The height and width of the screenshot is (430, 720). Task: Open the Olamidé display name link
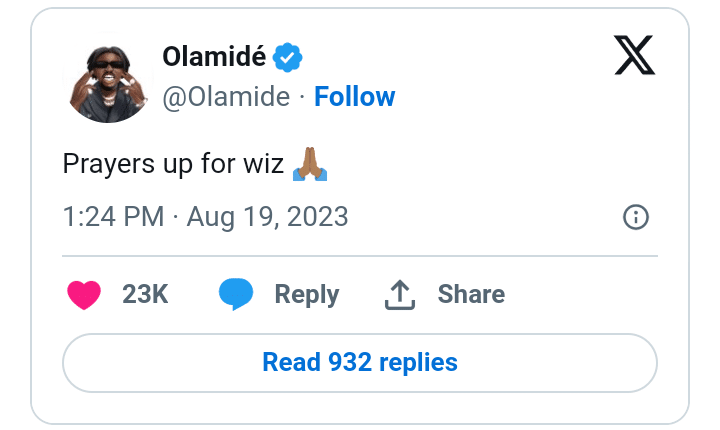pos(214,59)
